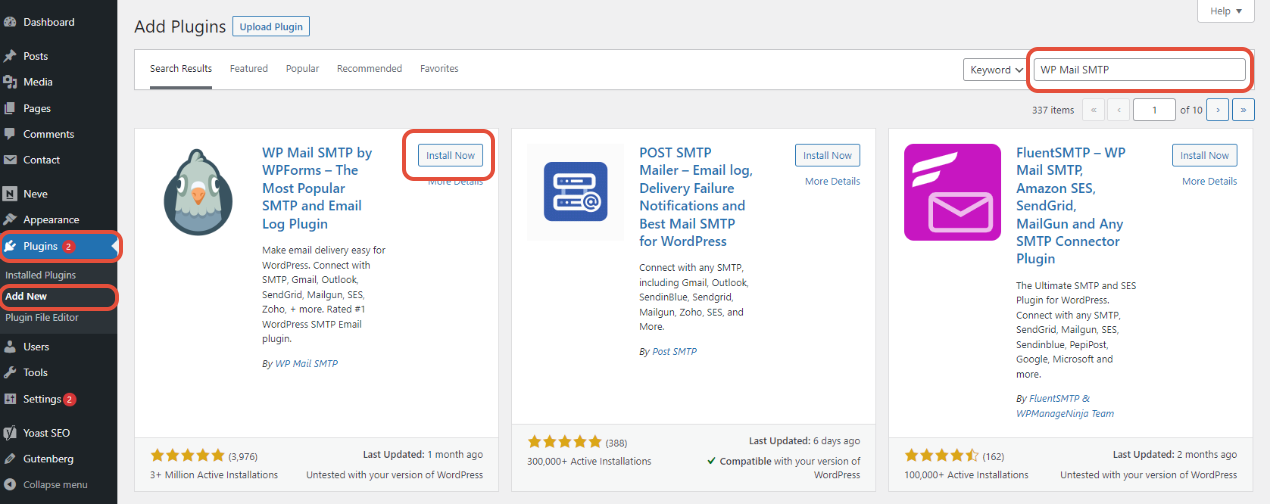Click '3+ Million Active Installations' text

click(x=214, y=475)
